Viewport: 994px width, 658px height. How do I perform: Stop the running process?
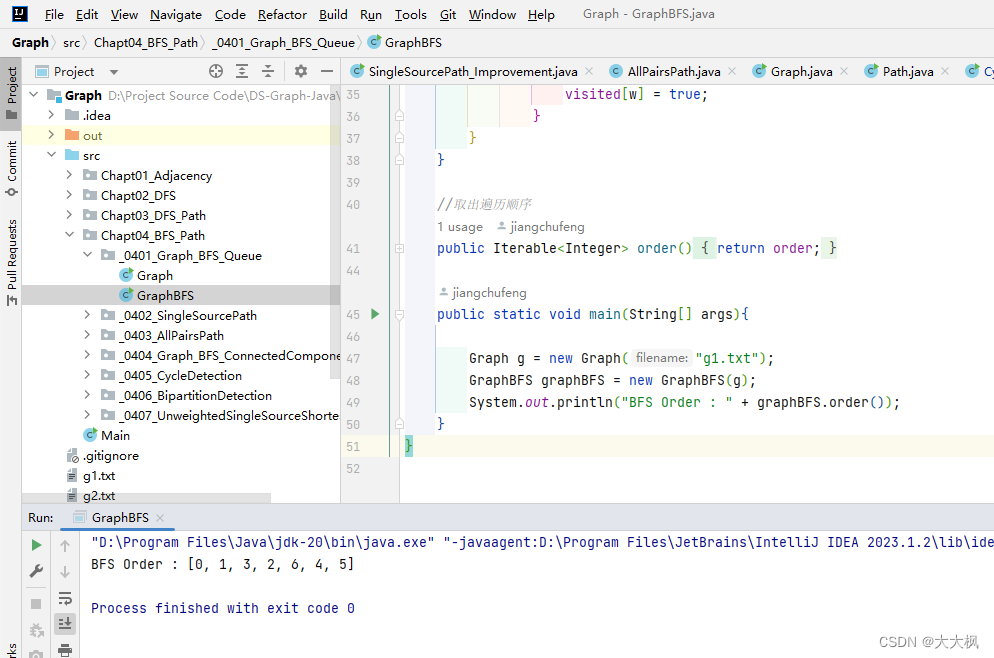pos(36,604)
